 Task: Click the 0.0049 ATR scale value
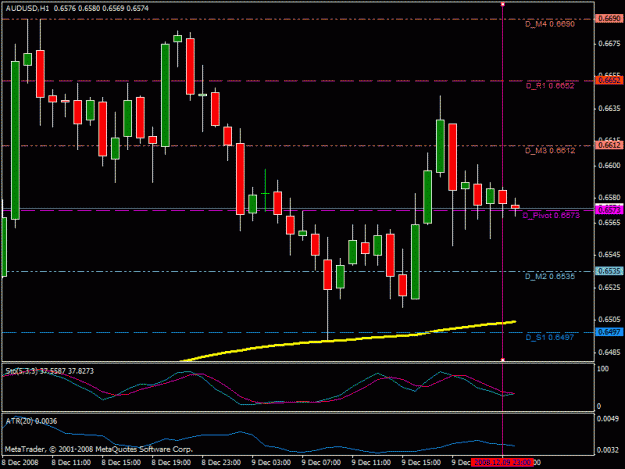[x=608, y=418]
